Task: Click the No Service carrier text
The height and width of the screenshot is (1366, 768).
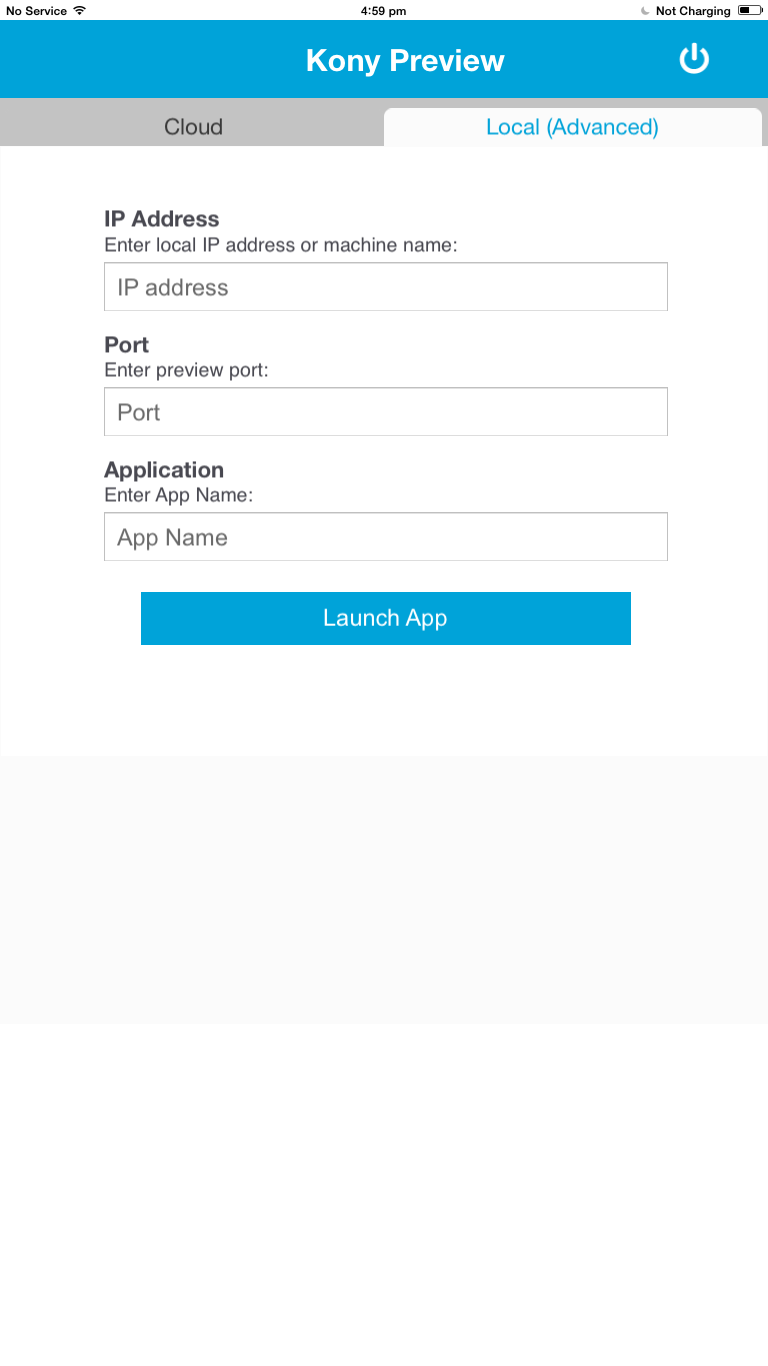Action: [x=36, y=11]
